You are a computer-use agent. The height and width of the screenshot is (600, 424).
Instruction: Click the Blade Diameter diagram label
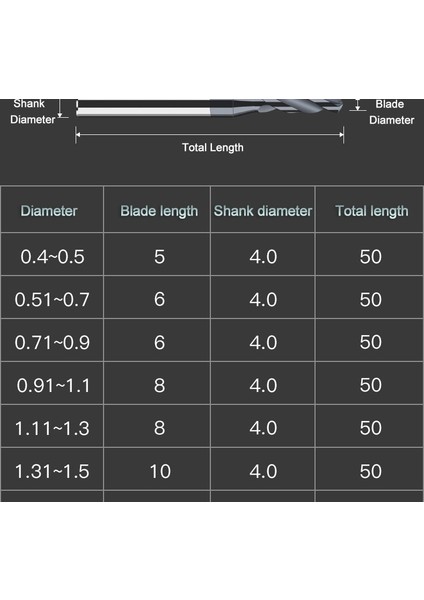391,112
